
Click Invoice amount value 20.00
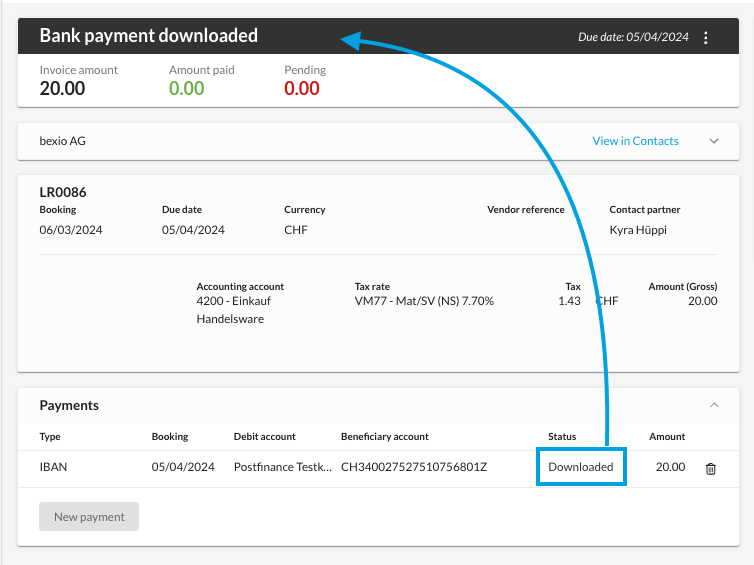[x=63, y=88]
